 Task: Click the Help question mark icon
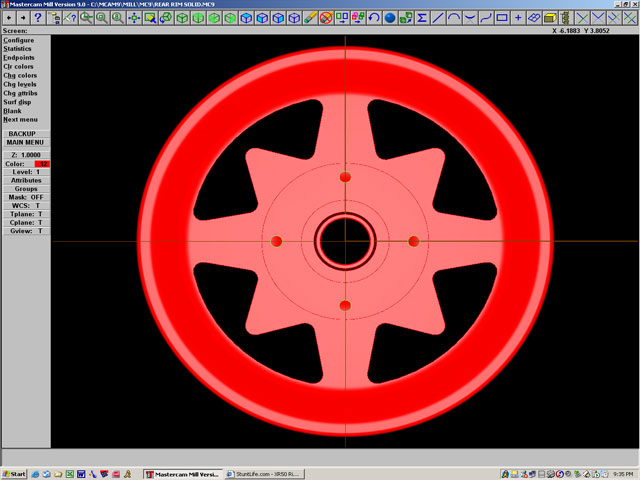click(38, 18)
